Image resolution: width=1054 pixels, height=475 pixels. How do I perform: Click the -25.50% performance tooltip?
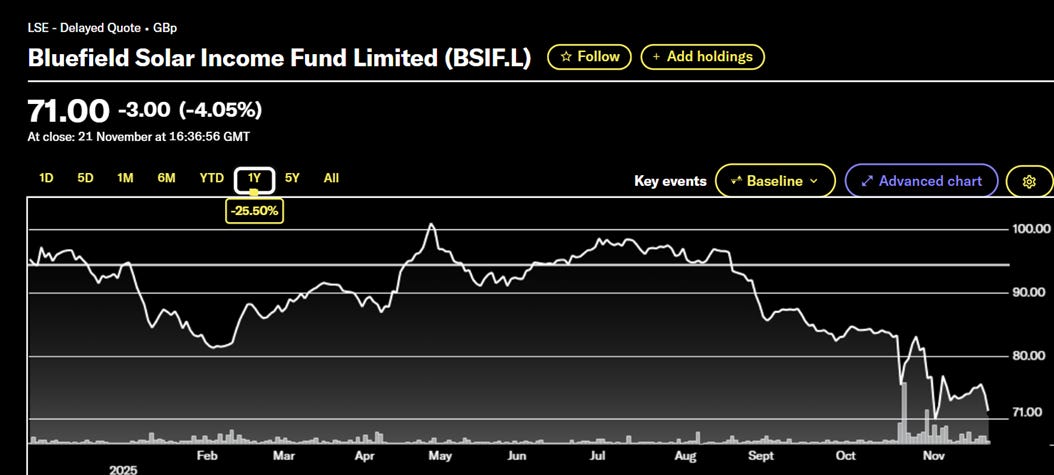click(255, 211)
